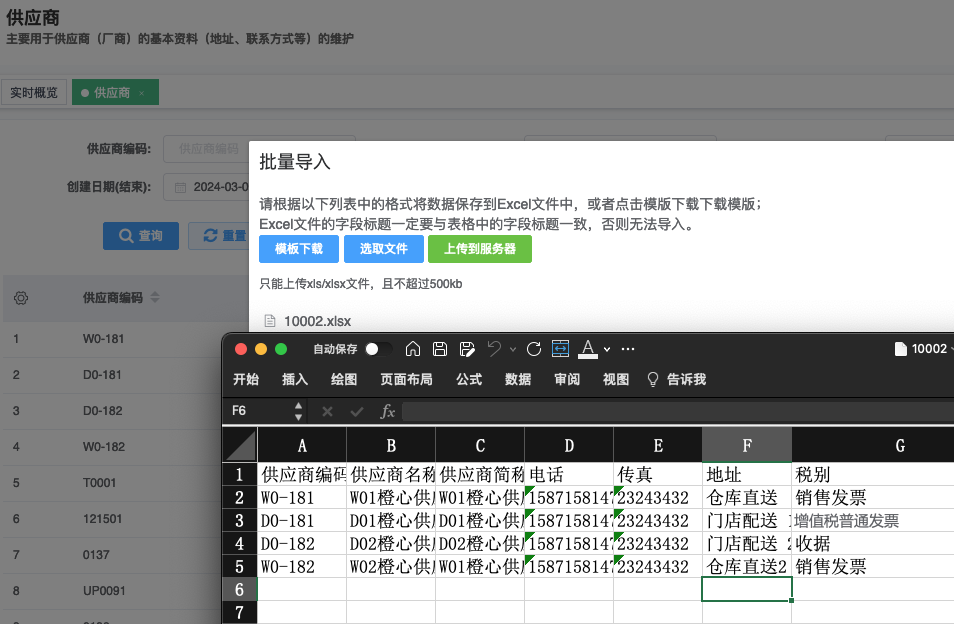The height and width of the screenshot is (624, 954).
Task: Click the 供应商编码 input field
Action: [206, 148]
